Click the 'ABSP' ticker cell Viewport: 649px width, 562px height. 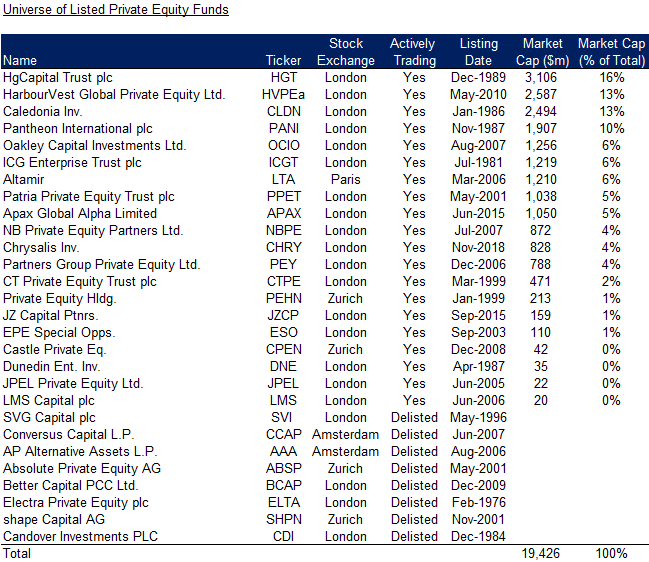pos(284,468)
